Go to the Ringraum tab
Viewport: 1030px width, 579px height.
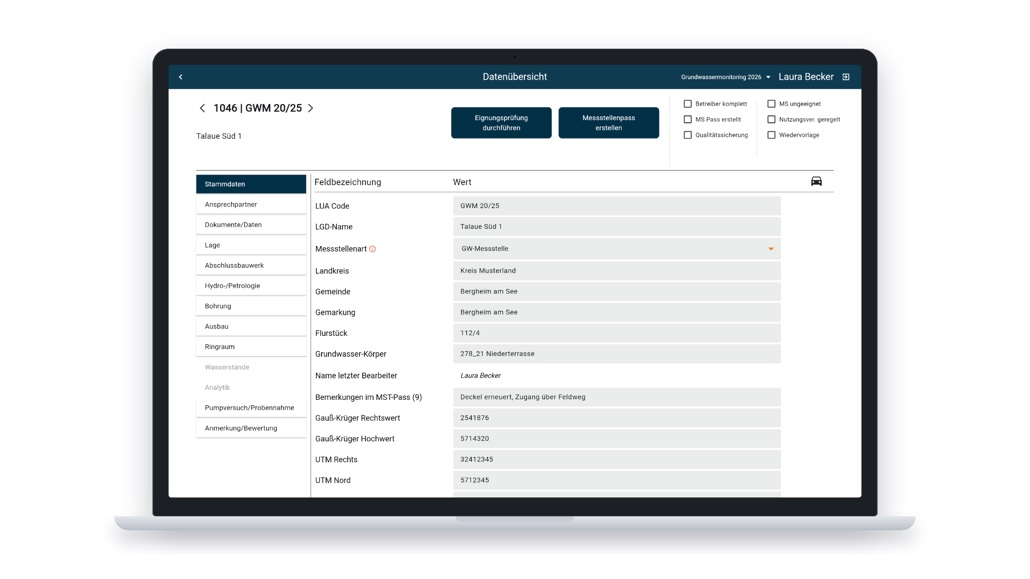pyautogui.click(x=251, y=347)
